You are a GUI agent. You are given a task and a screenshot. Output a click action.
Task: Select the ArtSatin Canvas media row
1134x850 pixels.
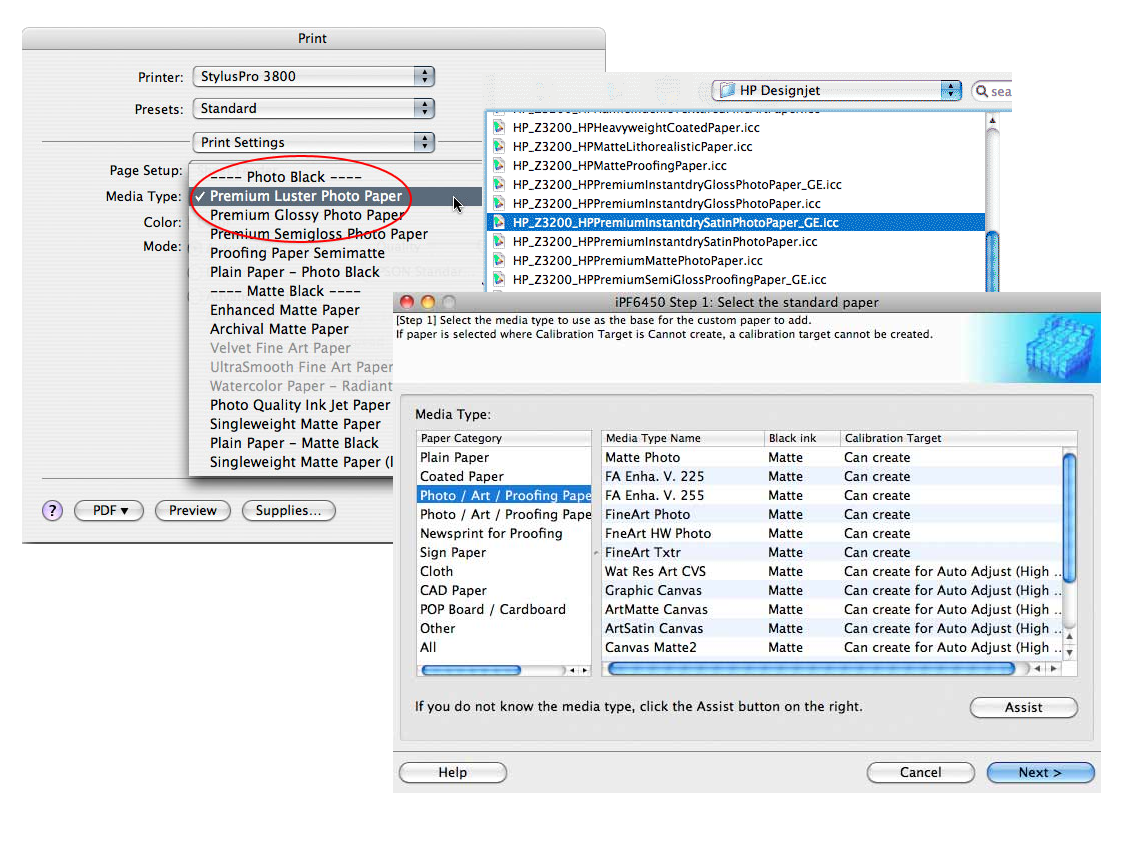tap(832, 629)
